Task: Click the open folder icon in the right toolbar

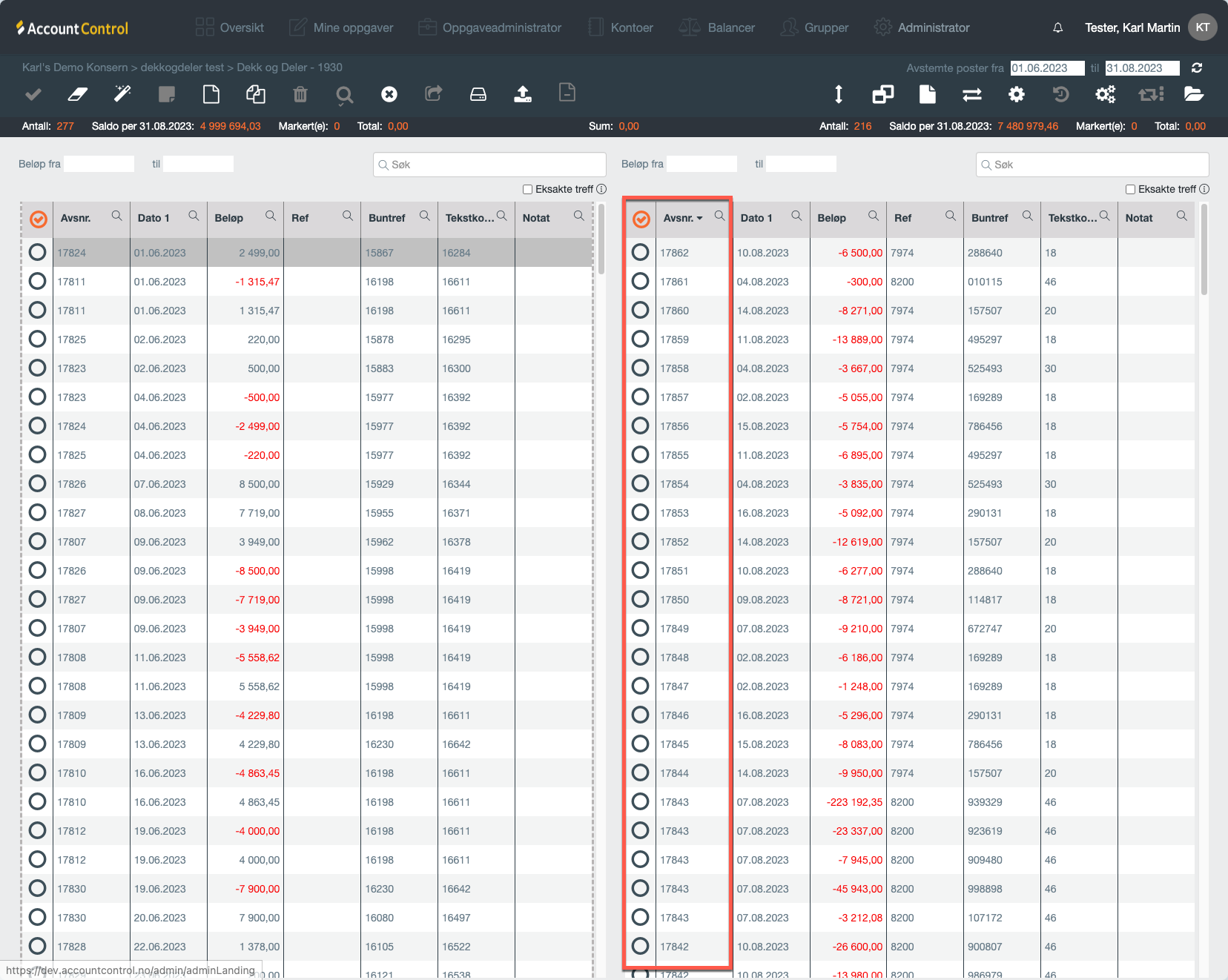Action: (1194, 94)
